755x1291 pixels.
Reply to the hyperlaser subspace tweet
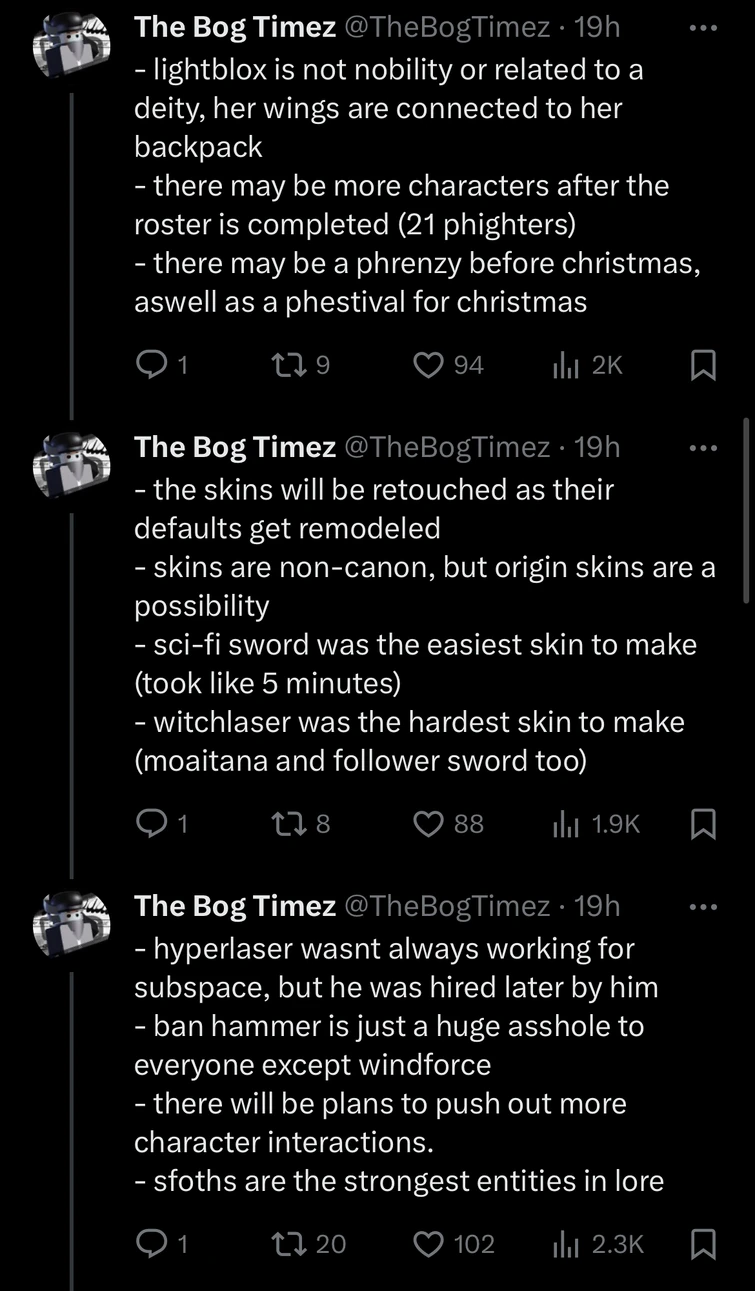tap(150, 1243)
